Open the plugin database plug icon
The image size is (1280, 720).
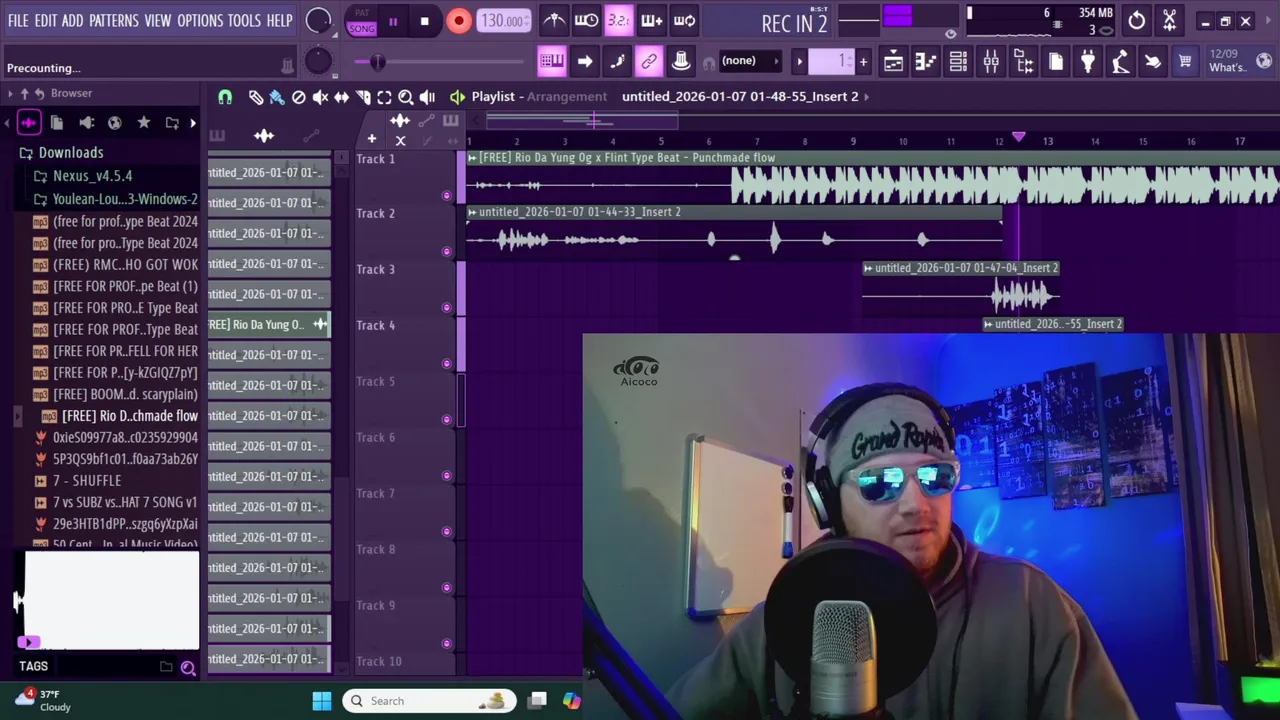(x=1088, y=62)
